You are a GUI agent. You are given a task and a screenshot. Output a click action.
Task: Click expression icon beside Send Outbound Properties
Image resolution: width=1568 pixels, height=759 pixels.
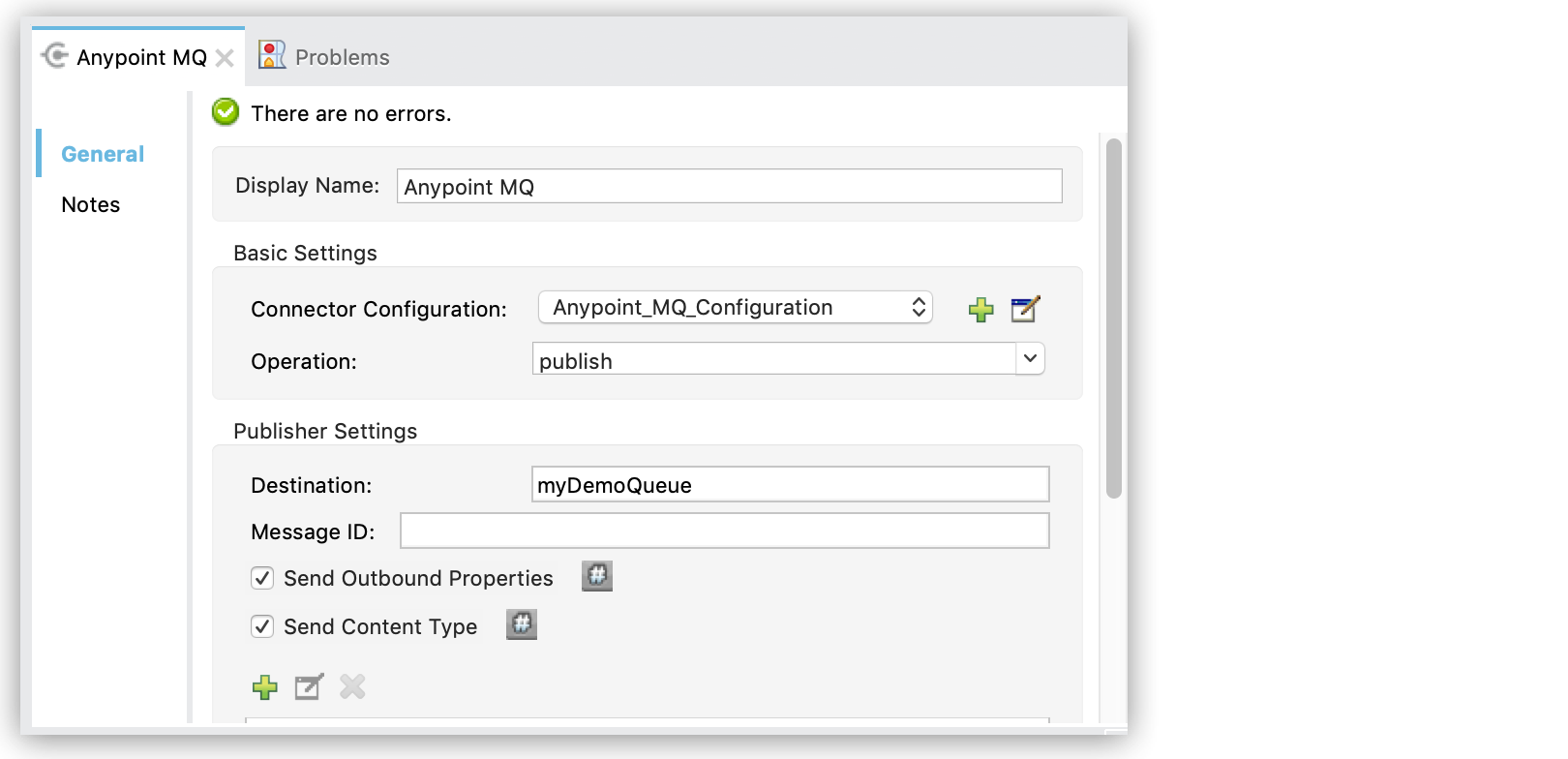tap(597, 577)
